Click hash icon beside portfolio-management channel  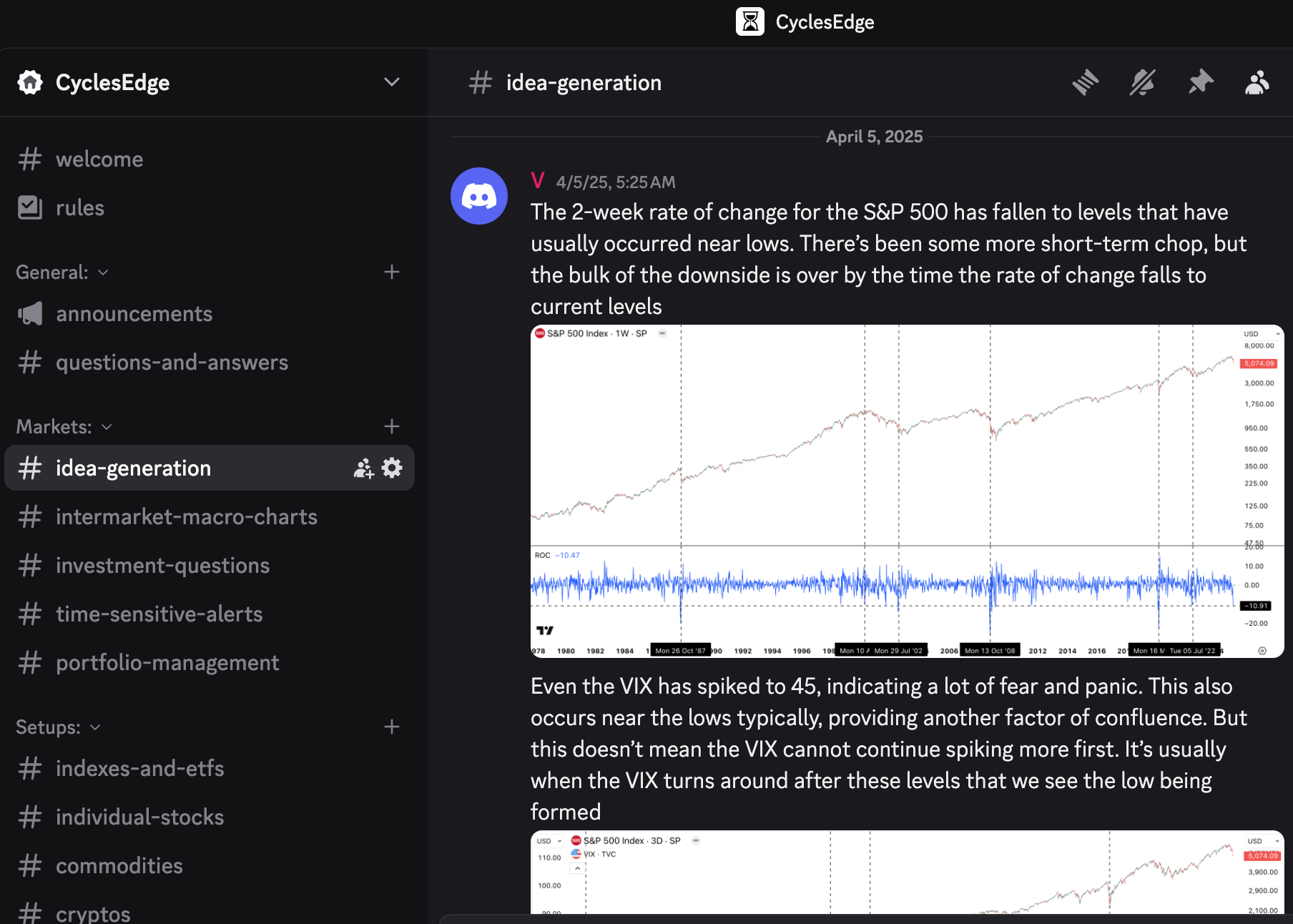[30, 662]
